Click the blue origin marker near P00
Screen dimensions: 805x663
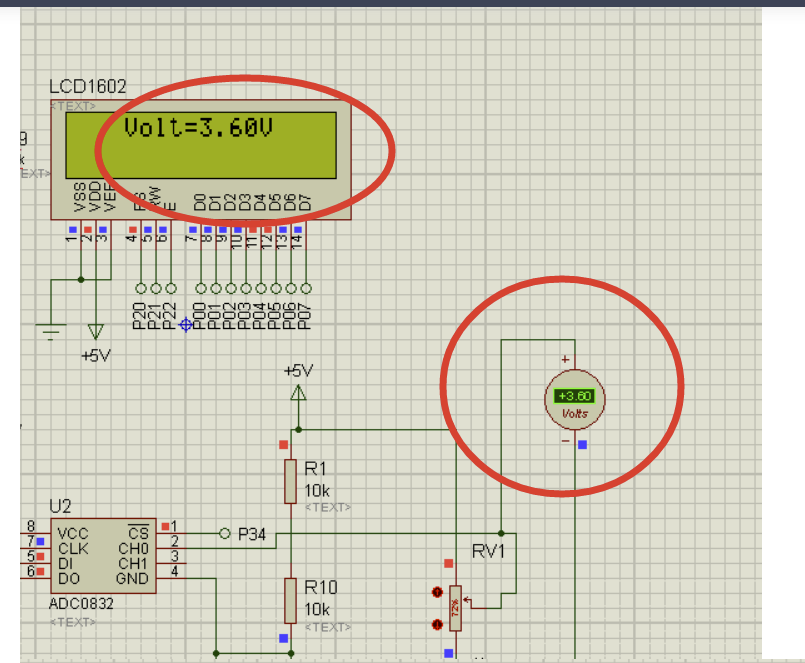click(186, 325)
